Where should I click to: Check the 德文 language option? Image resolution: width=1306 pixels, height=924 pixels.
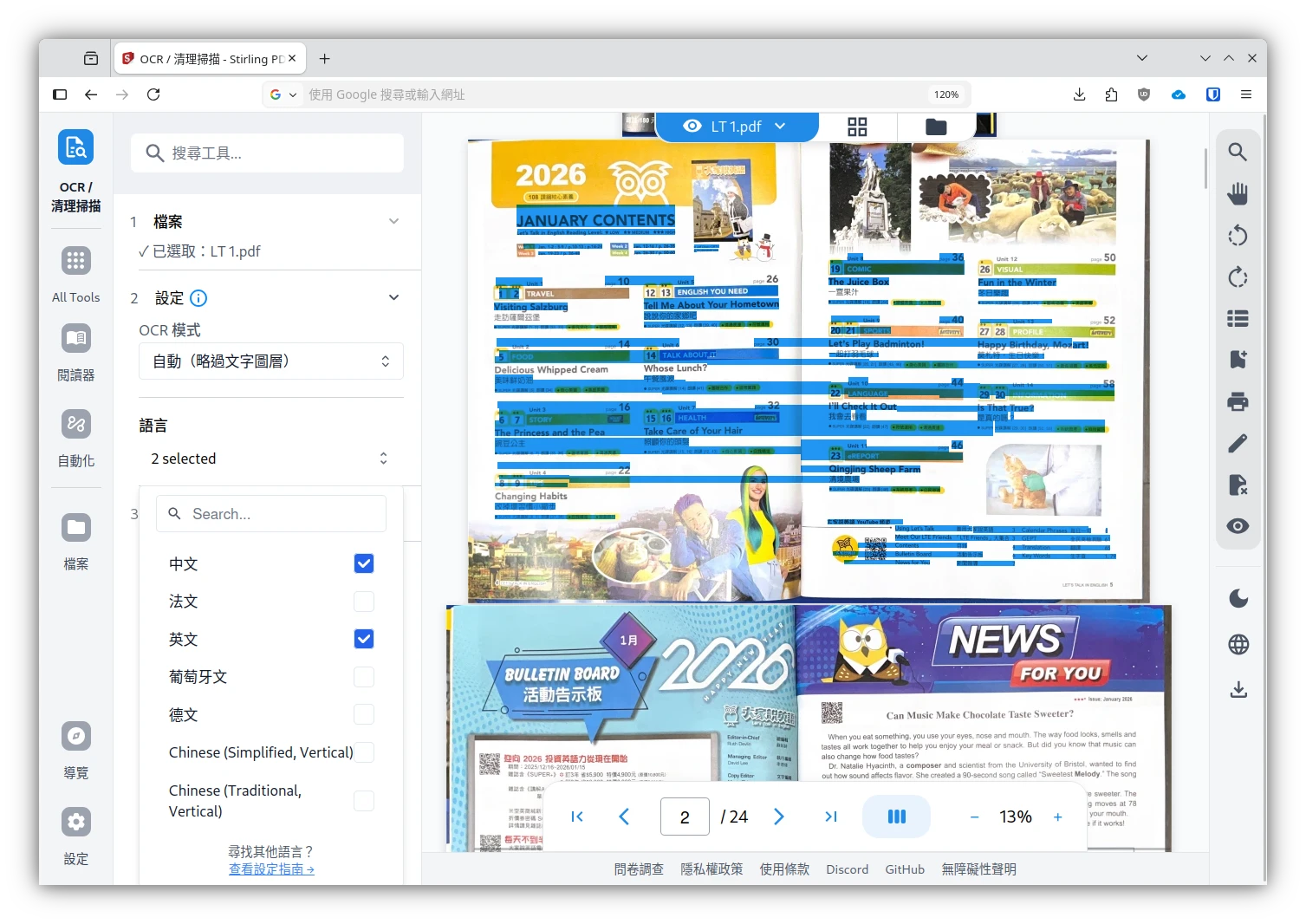pos(364,714)
